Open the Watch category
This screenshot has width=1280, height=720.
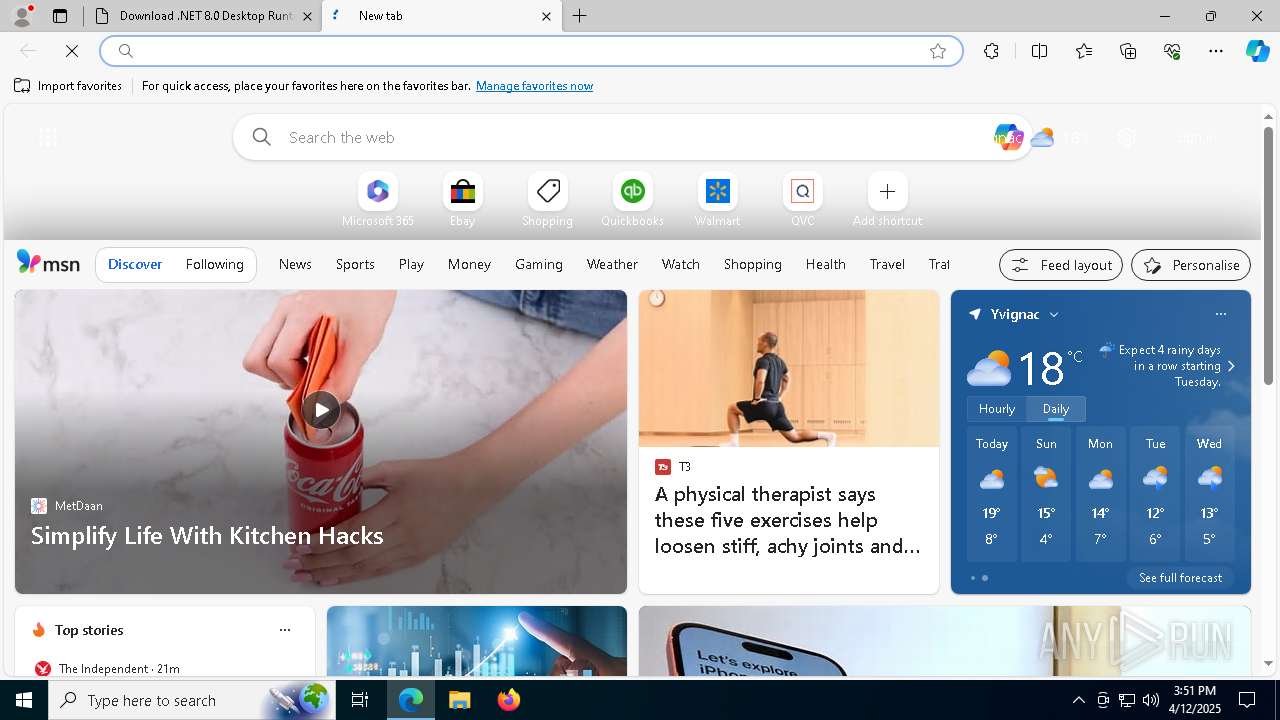680,264
